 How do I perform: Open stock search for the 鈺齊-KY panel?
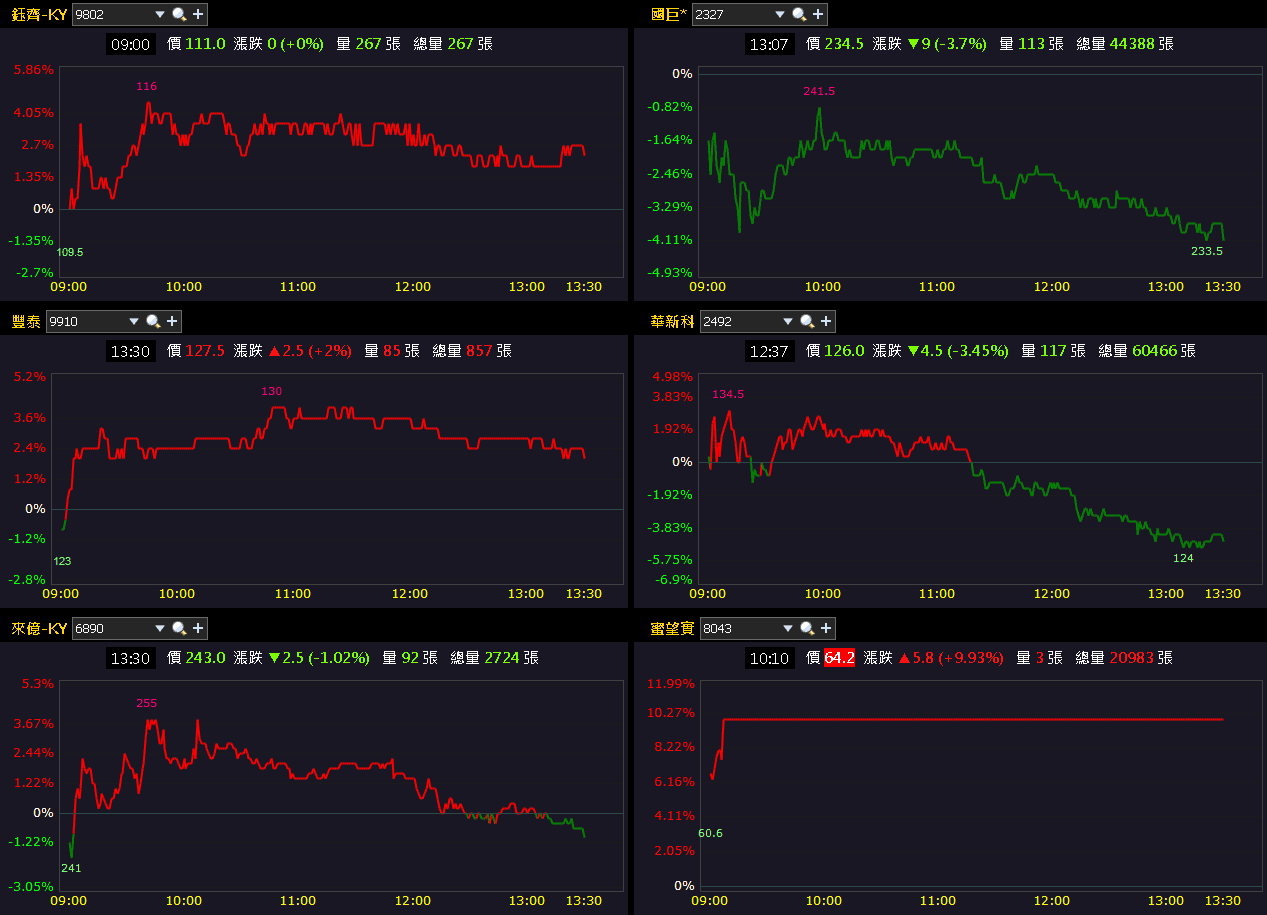tap(179, 14)
